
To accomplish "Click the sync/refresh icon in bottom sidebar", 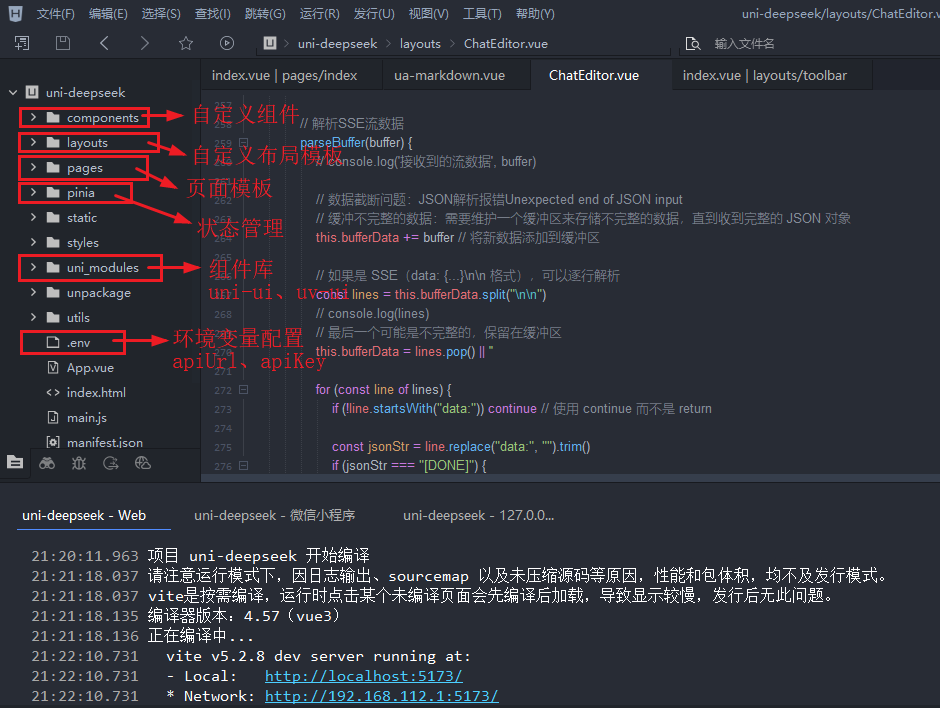I will pyautogui.click(x=110, y=463).
